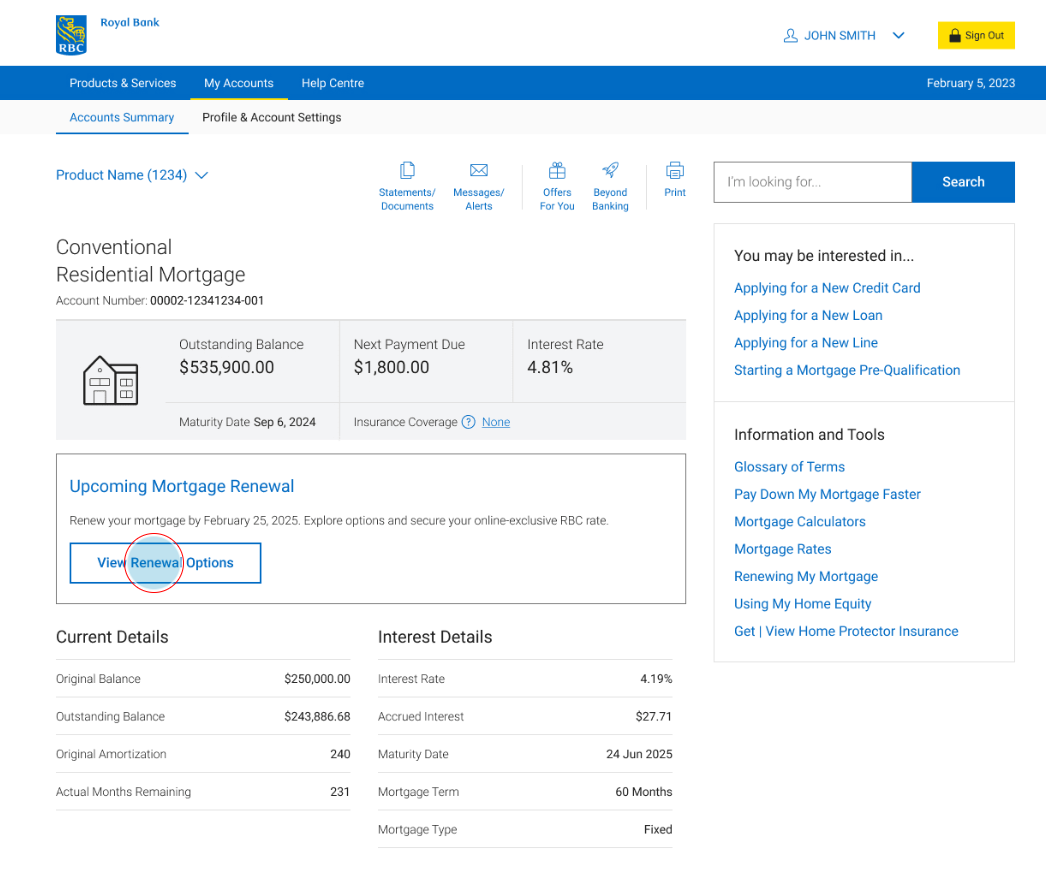Image resolution: width=1046 pixels, height=870 pixels.
Task: Click the user profile icon beside JOHN SMITH
Action: click(790, 35)
